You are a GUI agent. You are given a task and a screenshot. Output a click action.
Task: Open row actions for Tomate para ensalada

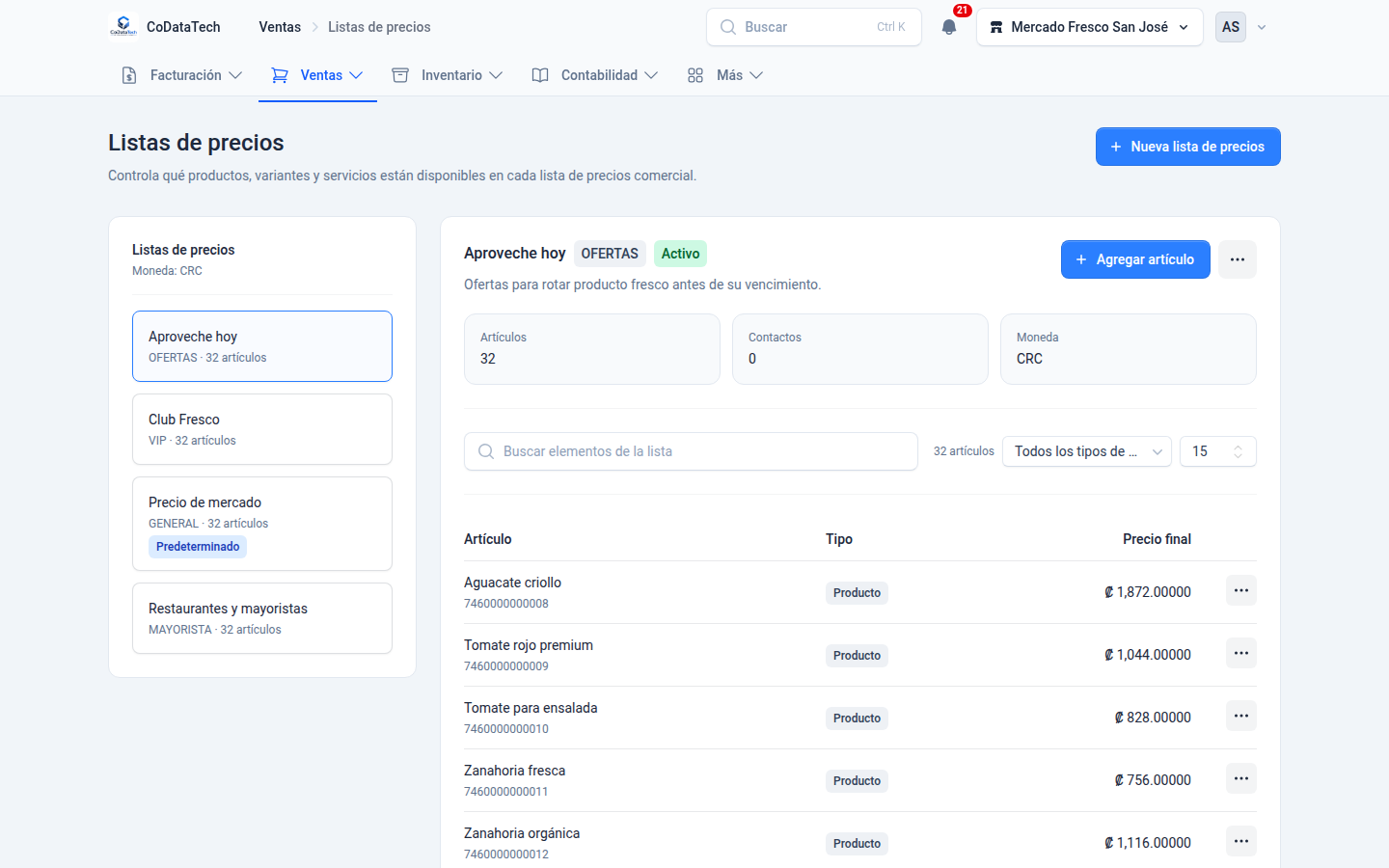coord(1241,716)
